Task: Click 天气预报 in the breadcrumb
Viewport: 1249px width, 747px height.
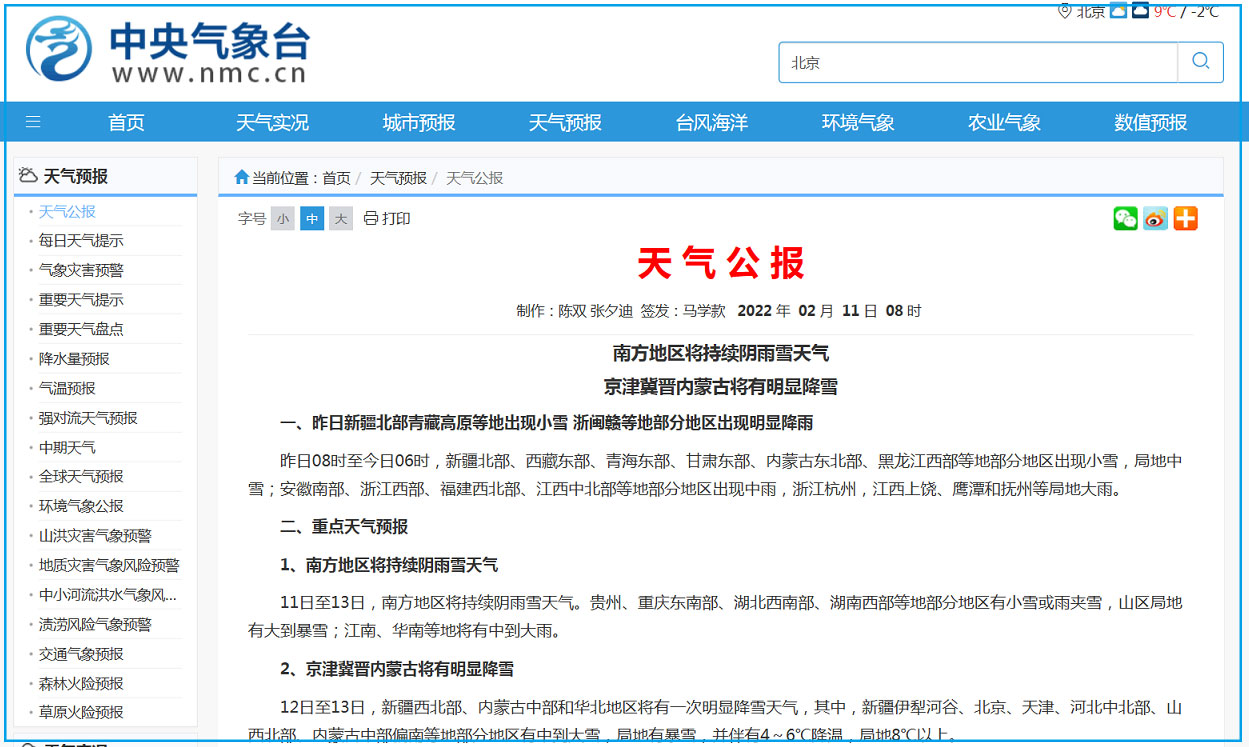Action: [398, 178]
